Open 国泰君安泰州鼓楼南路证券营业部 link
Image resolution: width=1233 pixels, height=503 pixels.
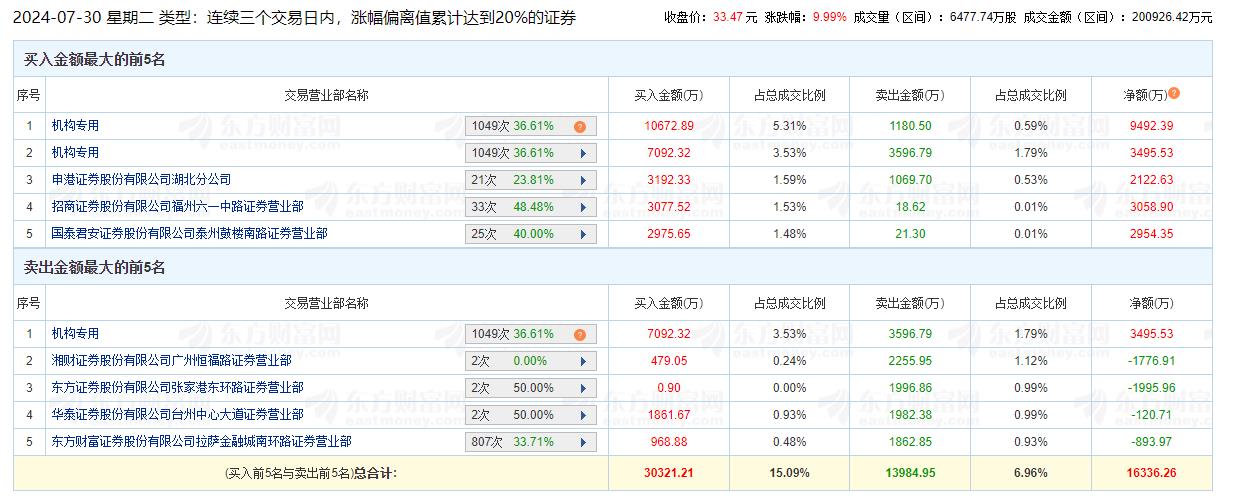point(189,234)
